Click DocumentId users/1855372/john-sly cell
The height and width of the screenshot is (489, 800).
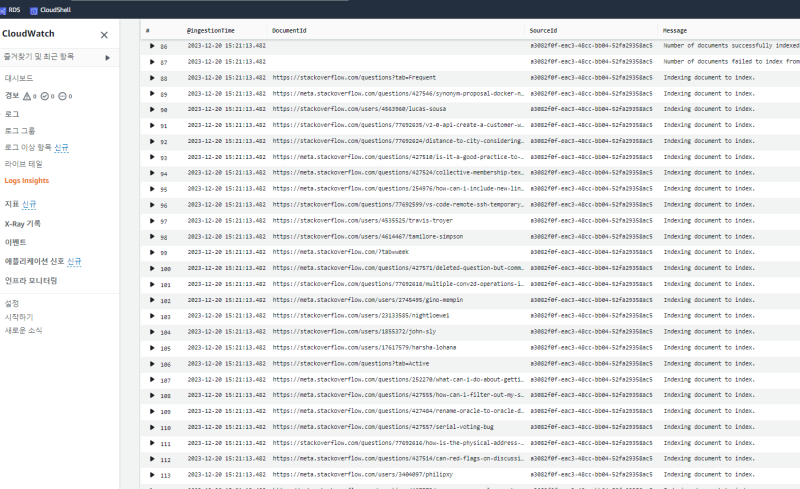pos(354,331)
